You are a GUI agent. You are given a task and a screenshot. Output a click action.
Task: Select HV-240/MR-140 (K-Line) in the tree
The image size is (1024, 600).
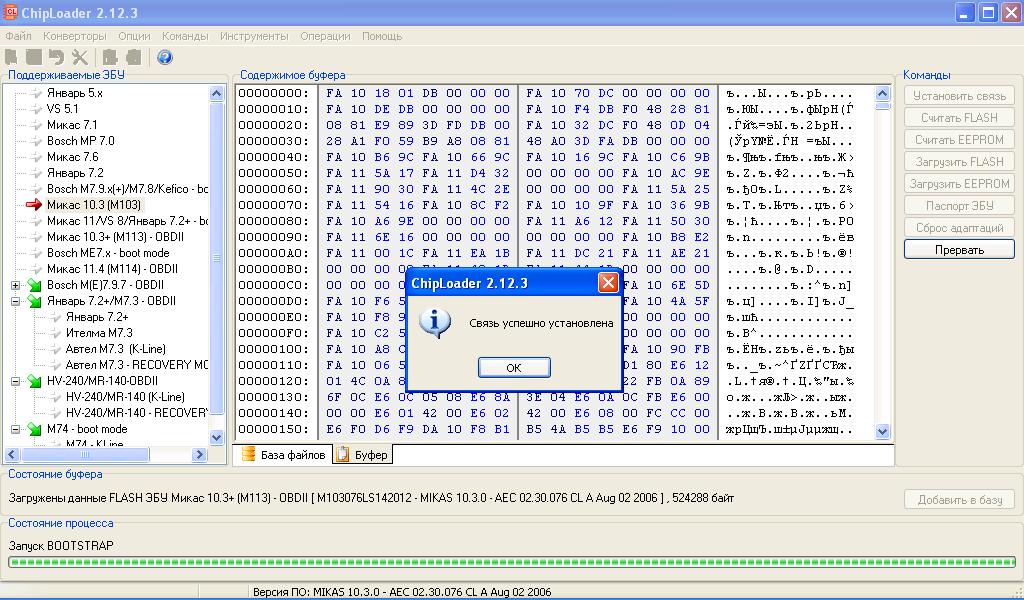point(125,397)
